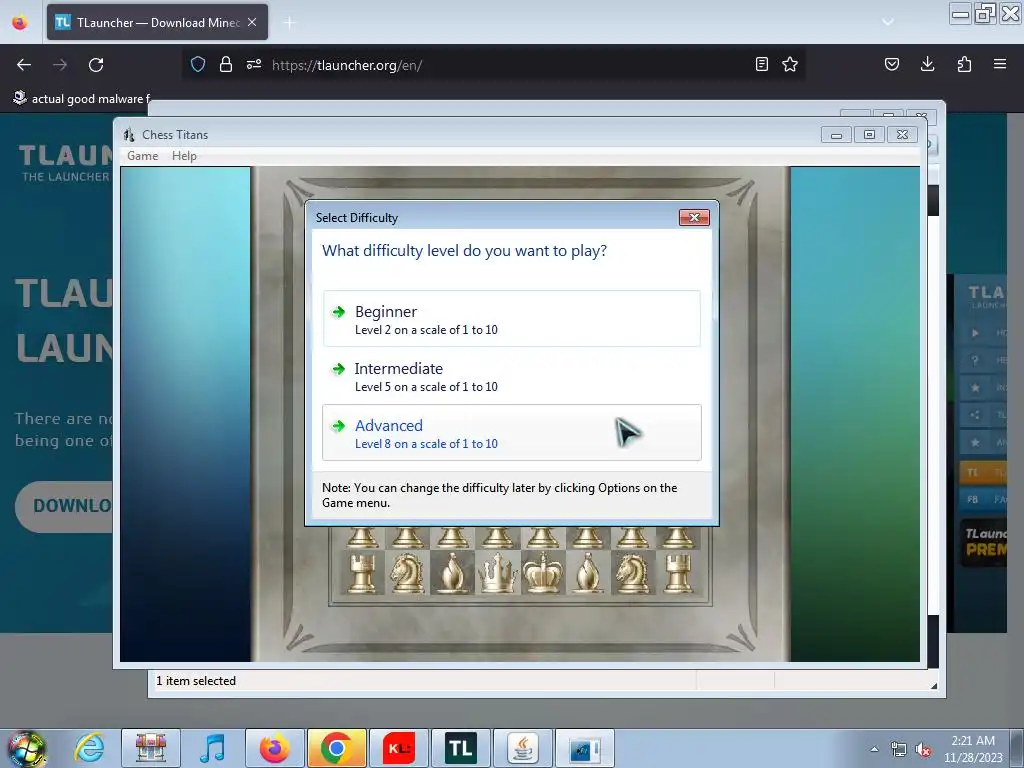Viewport: 1024px width, 768px height.
Task: Open the clock showing 2:21 AM
Action: coord(973,749)
